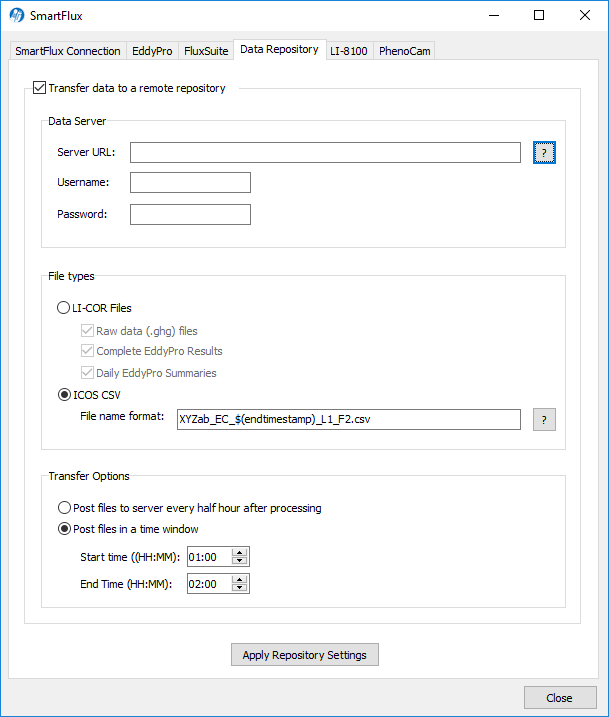Click into the Server URL field
Image resolution: width=609 pixels, height=717 pixels.
[x=325, y=152]
